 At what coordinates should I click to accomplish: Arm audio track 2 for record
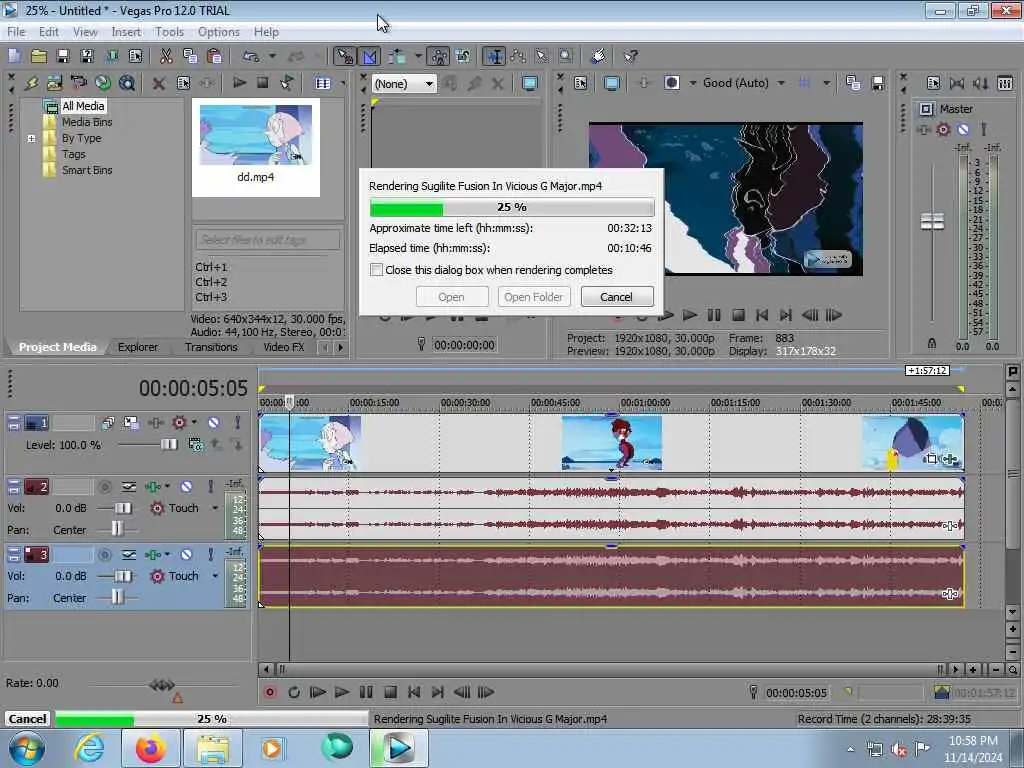[104, 487]
